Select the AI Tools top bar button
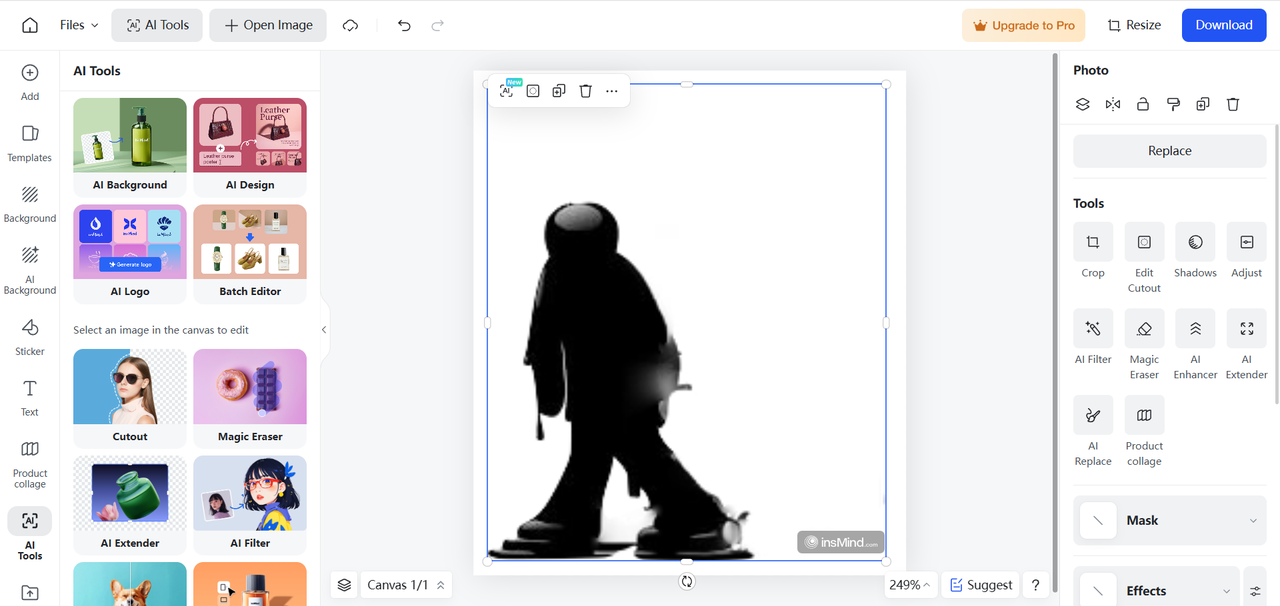This screenshot has height=606, width=1280. coord(157,25)
